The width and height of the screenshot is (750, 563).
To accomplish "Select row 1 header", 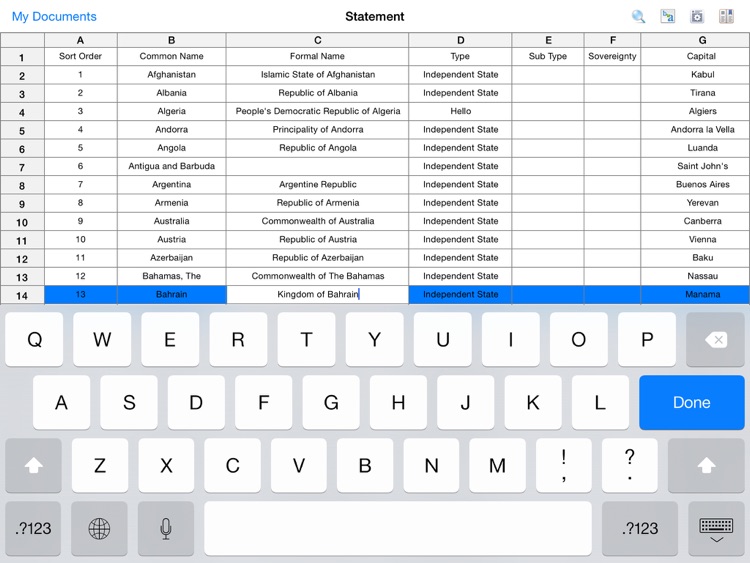I will pyautogui.click(x=22, y=57).
